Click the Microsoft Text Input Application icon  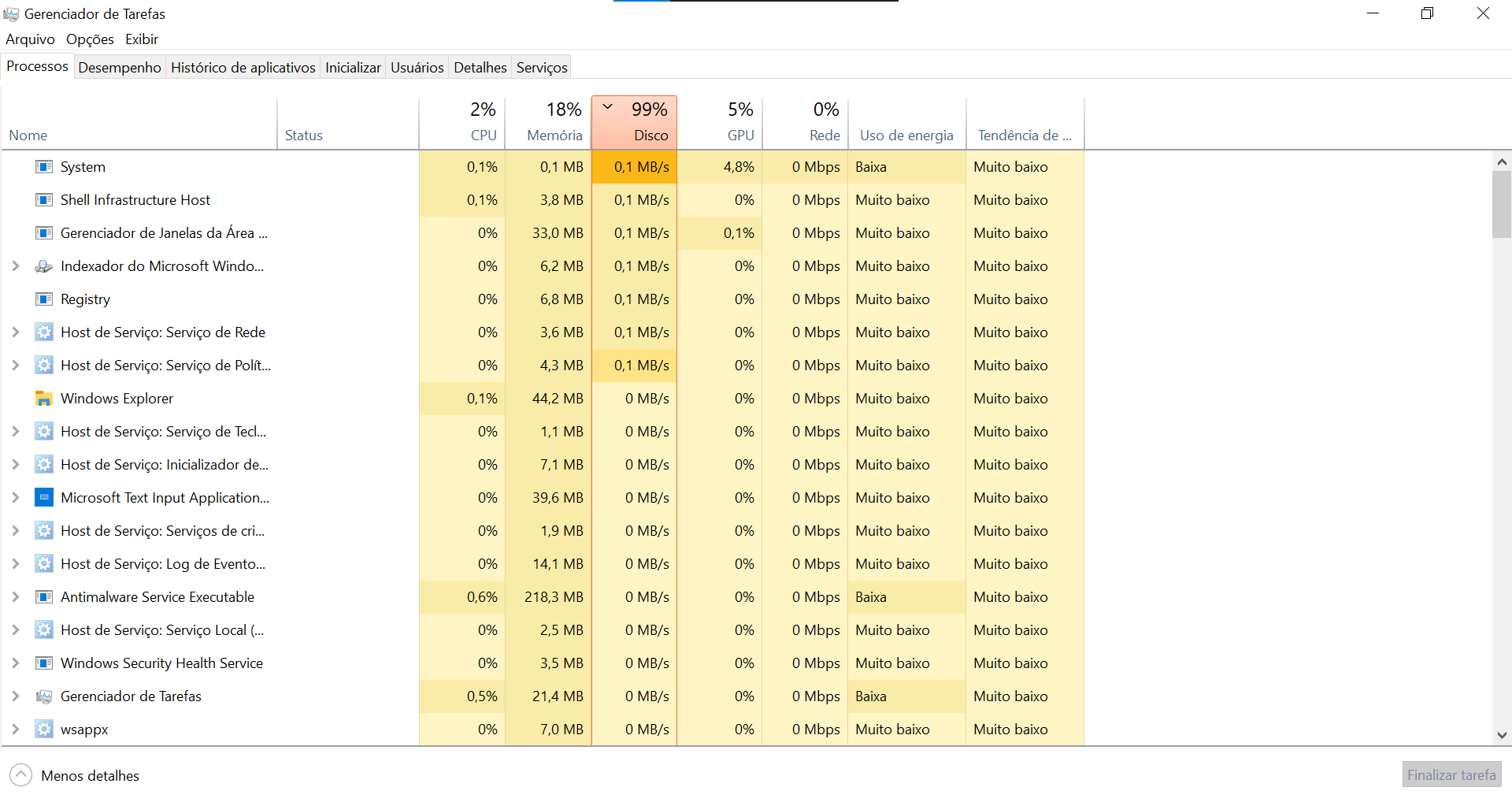click(44, 498)
